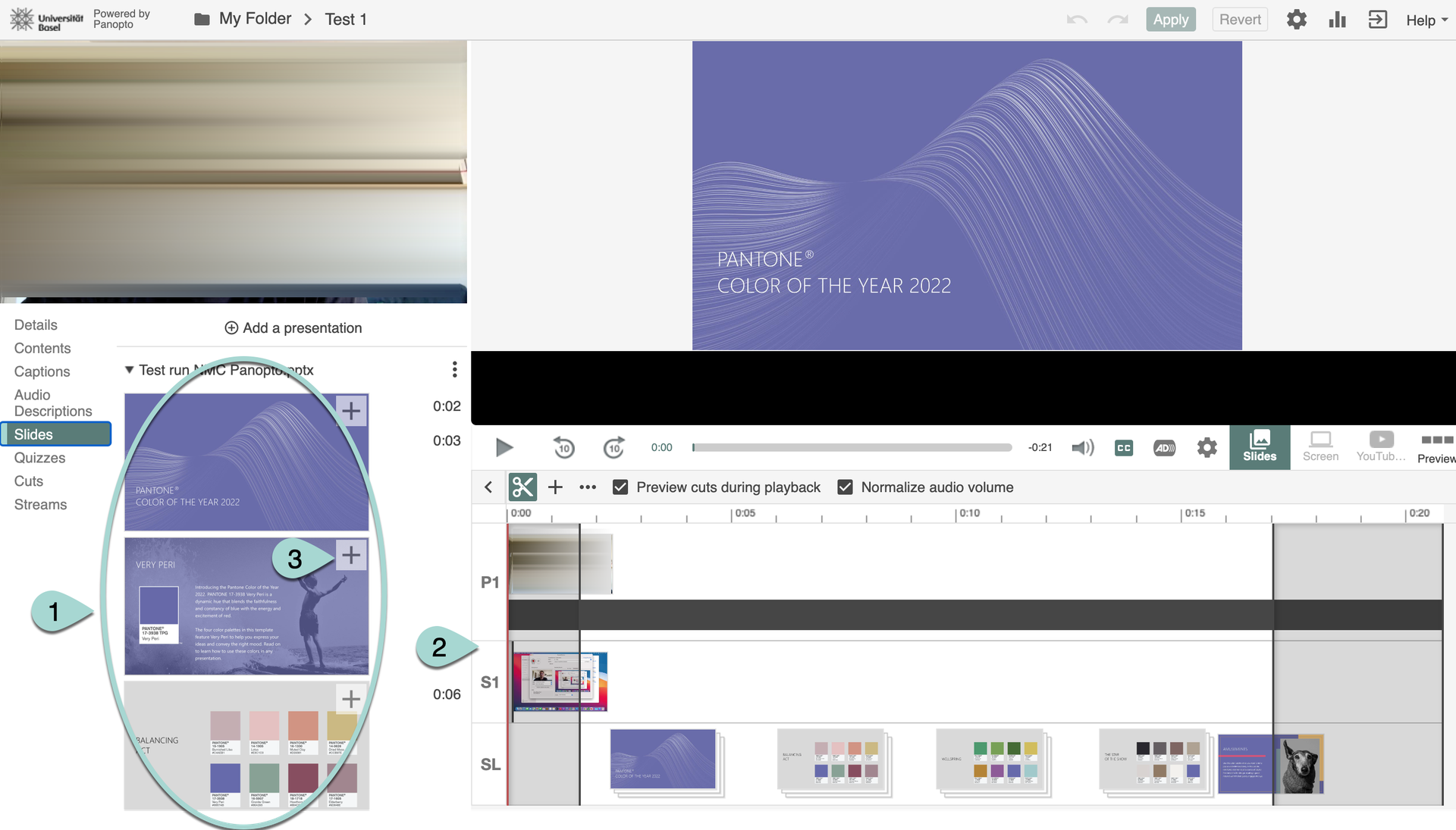Collapse the Test run presentation triangle
The image size is (1456, 830).
click(x=130, y=370)
